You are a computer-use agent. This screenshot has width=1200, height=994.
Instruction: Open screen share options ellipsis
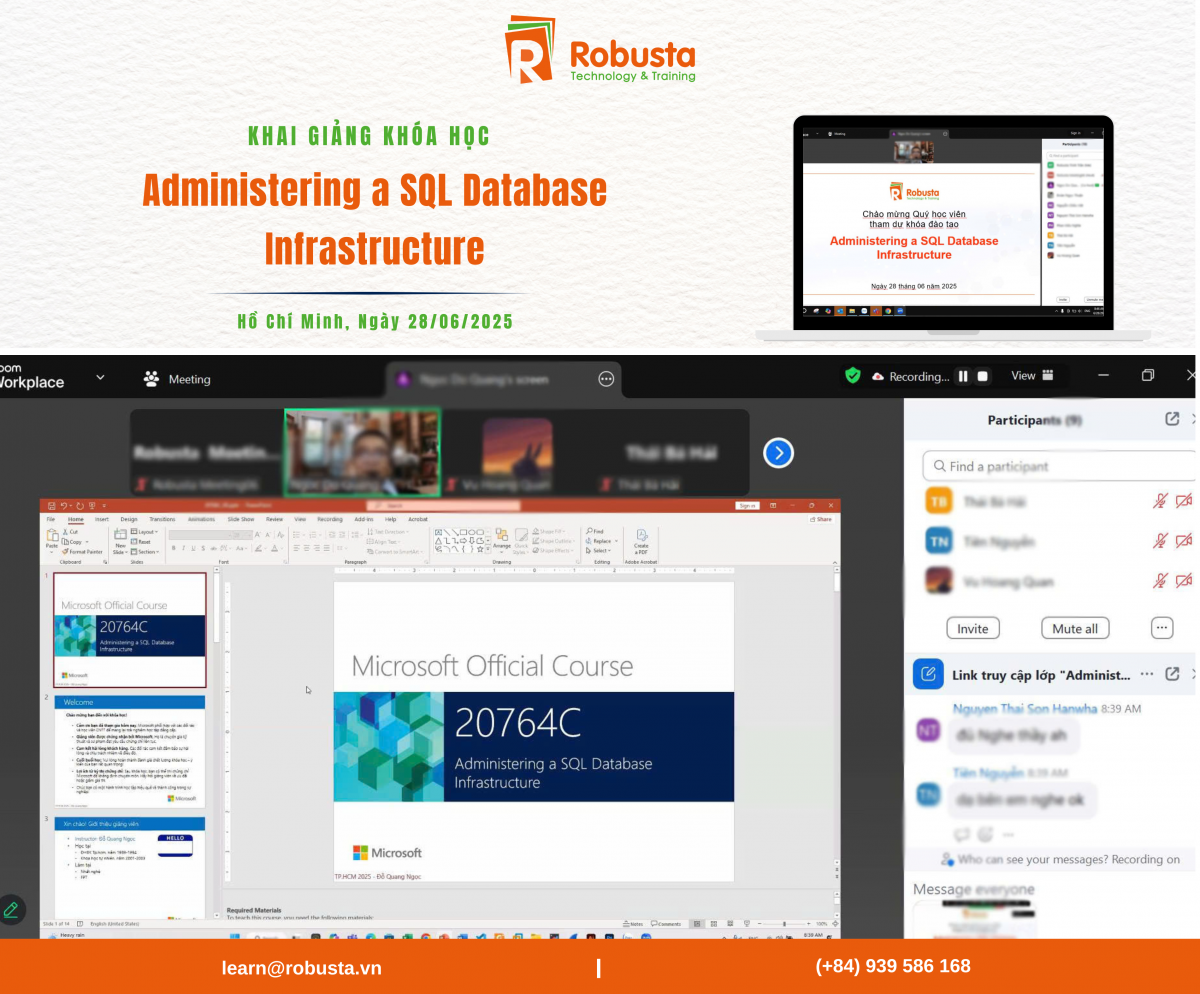606,379
